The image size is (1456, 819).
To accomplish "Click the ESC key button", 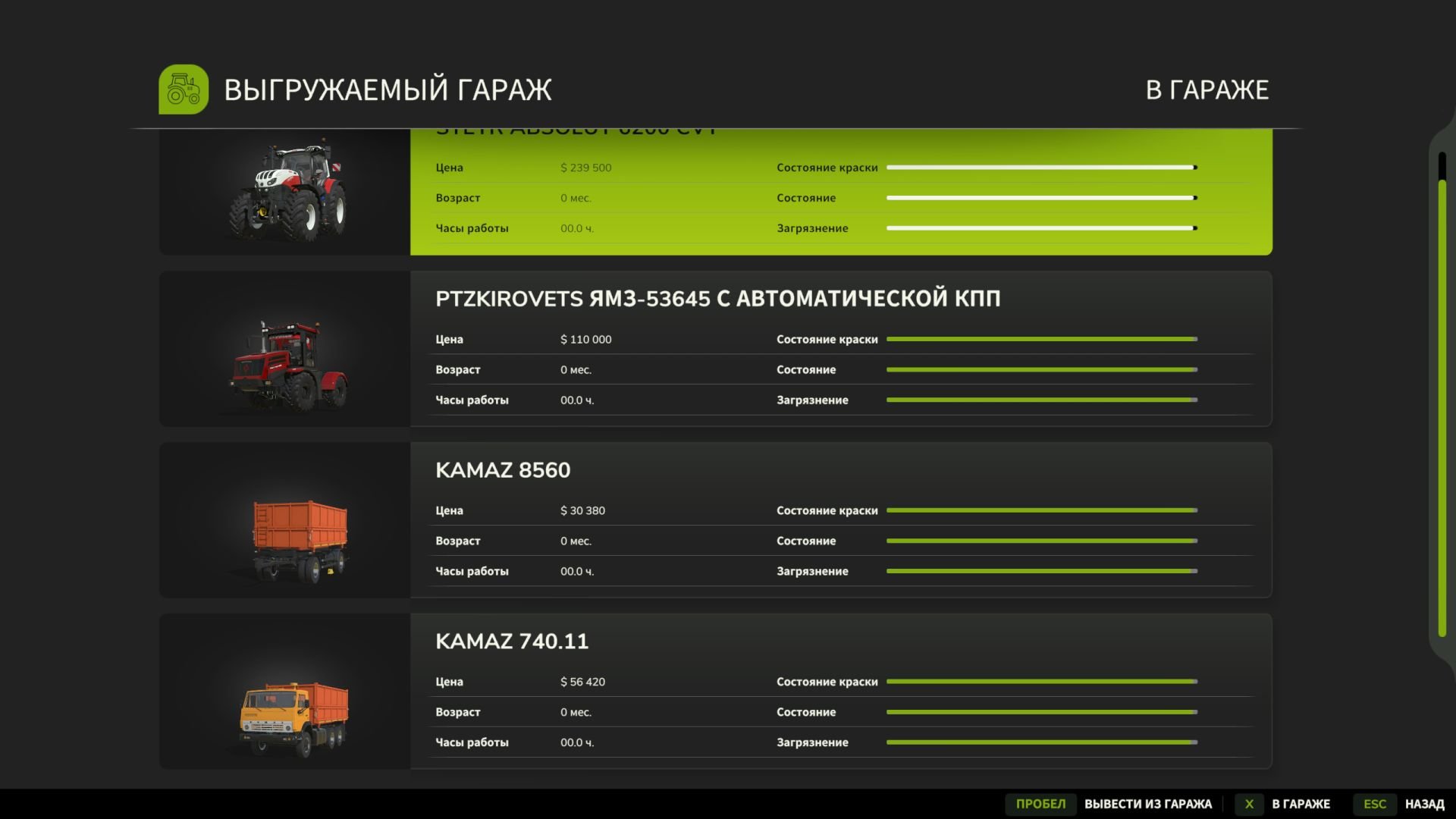I will click(x=1375, y=804).
